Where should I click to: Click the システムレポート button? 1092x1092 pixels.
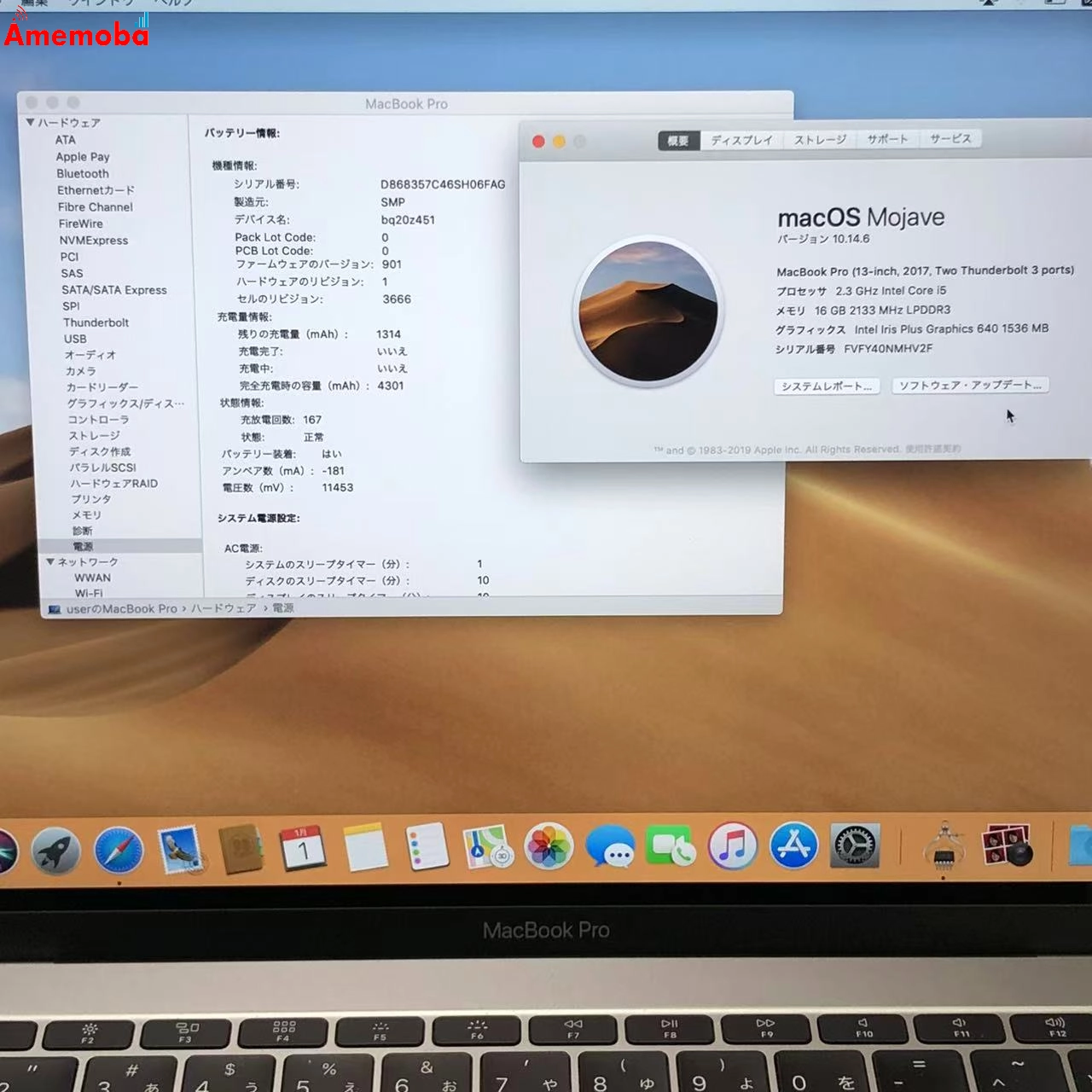tap(826, 386)
